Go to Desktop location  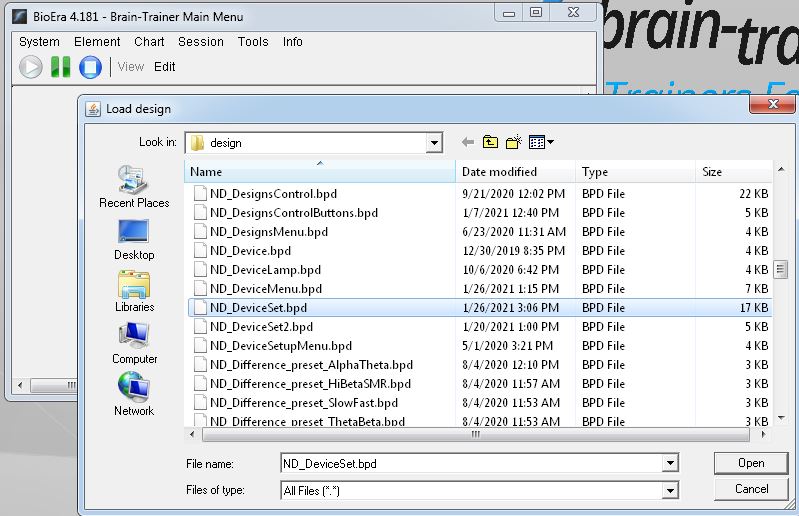pos(134,240)
